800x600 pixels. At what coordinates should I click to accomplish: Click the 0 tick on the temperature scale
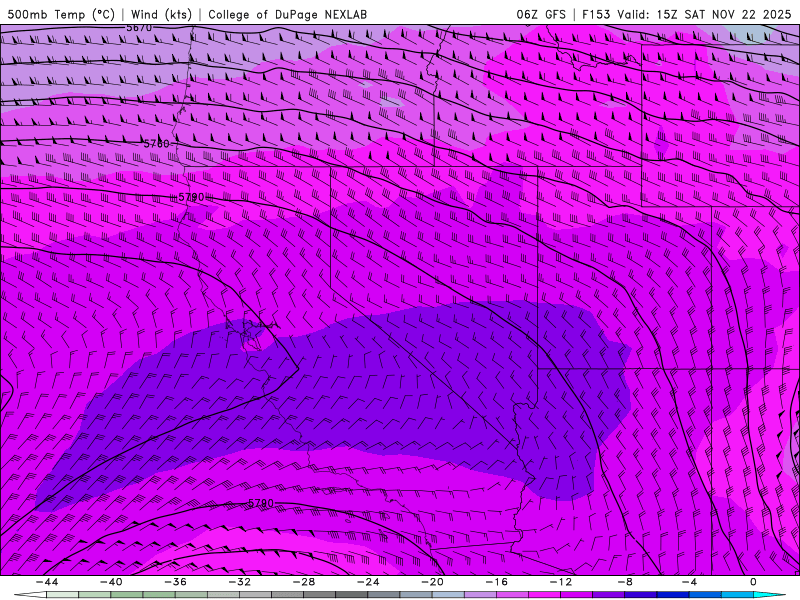(753, 582)
